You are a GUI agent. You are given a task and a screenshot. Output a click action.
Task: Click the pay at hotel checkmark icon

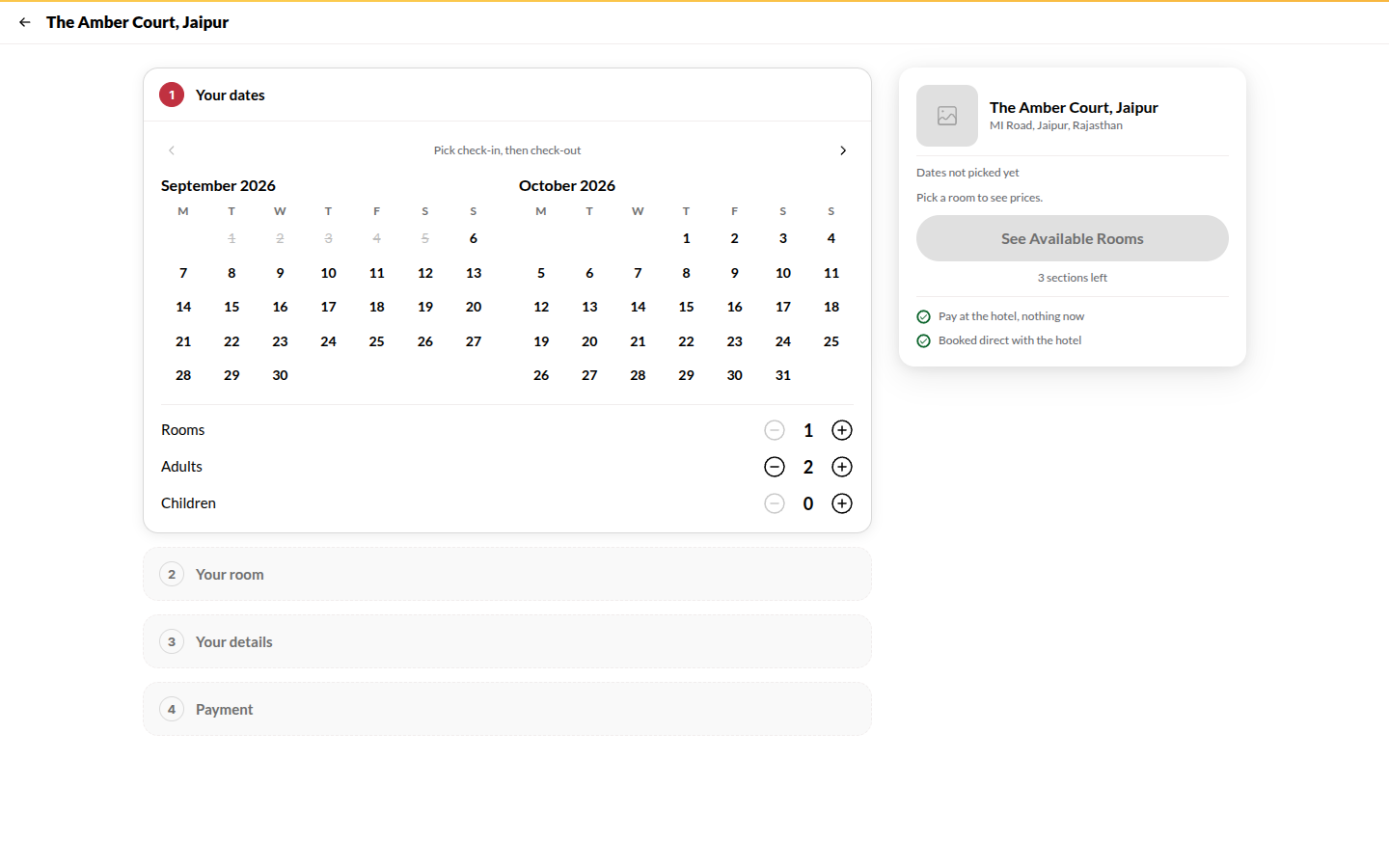pyautogui.click(x=923, y=316)
